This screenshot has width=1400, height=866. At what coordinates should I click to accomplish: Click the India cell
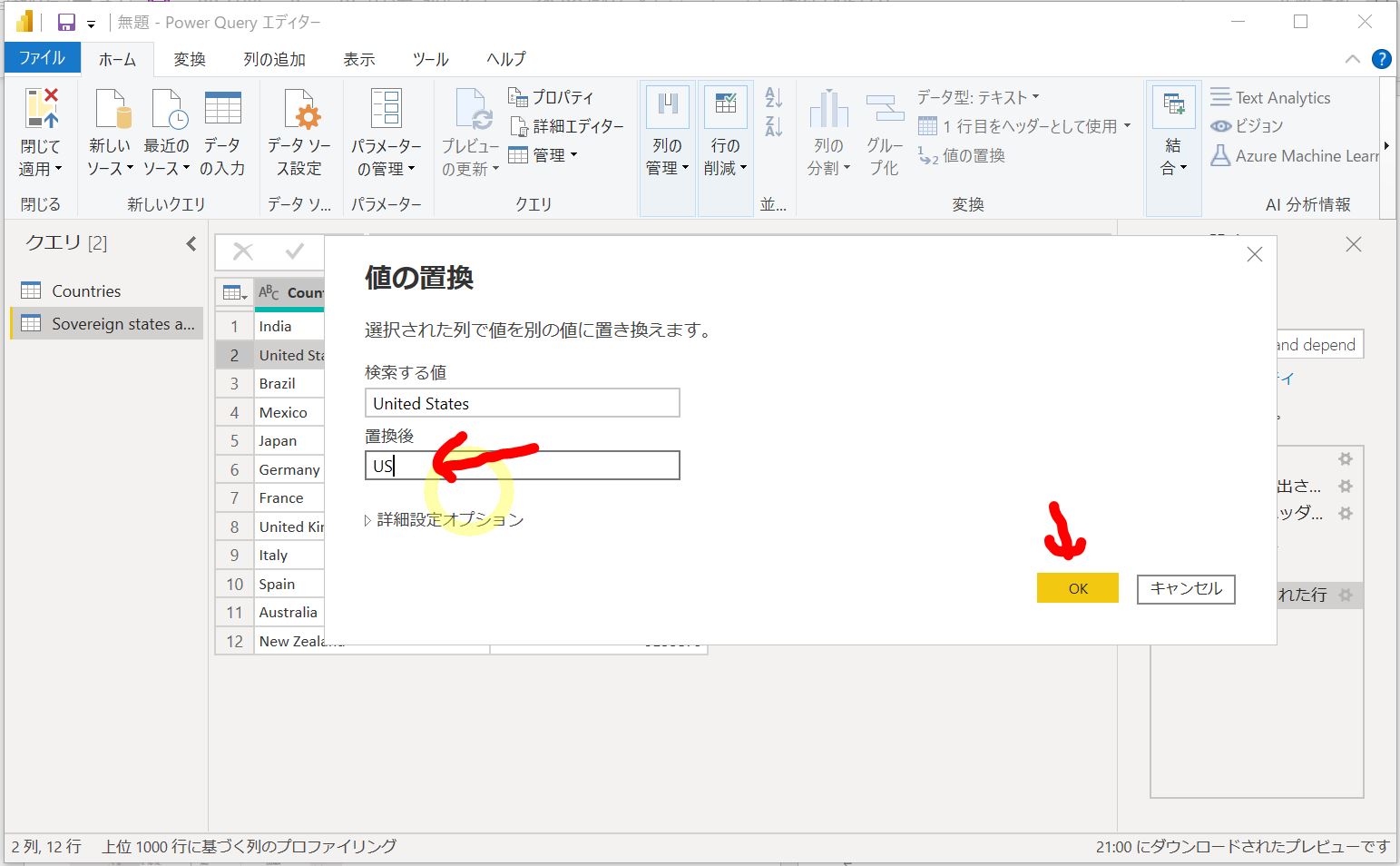289,326
